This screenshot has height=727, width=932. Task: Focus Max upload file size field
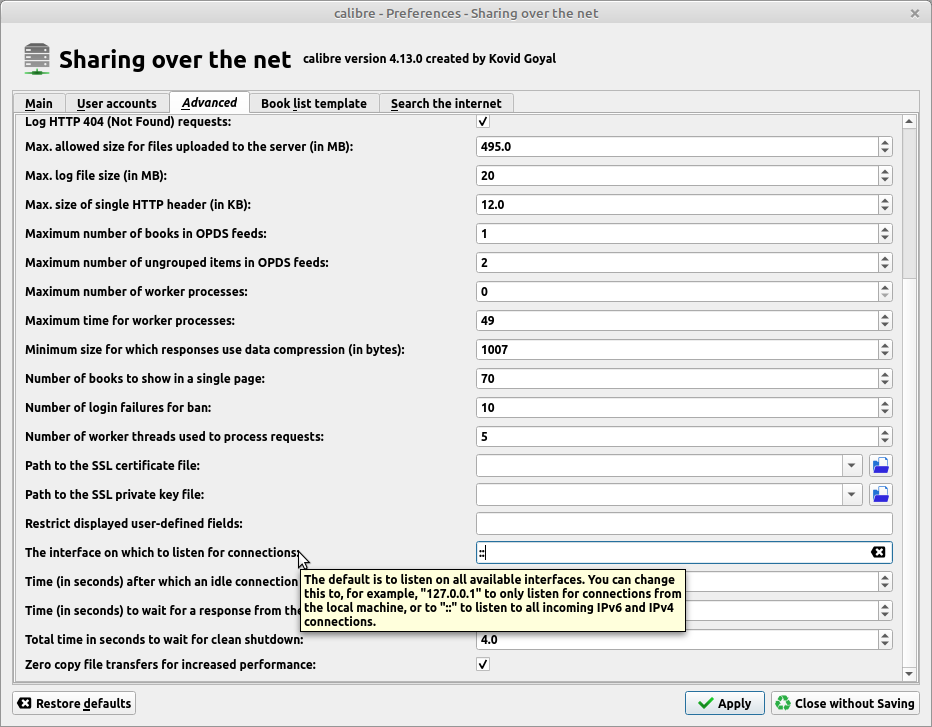(x=677, y=147)
